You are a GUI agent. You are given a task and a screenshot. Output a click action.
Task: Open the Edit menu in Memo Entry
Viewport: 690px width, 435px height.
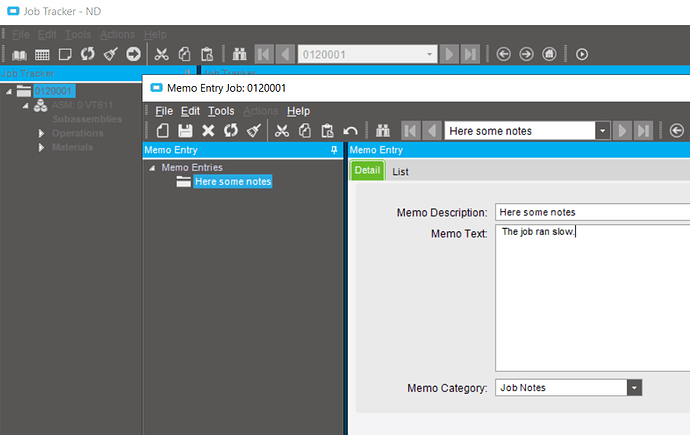click(x=190, y=111)
